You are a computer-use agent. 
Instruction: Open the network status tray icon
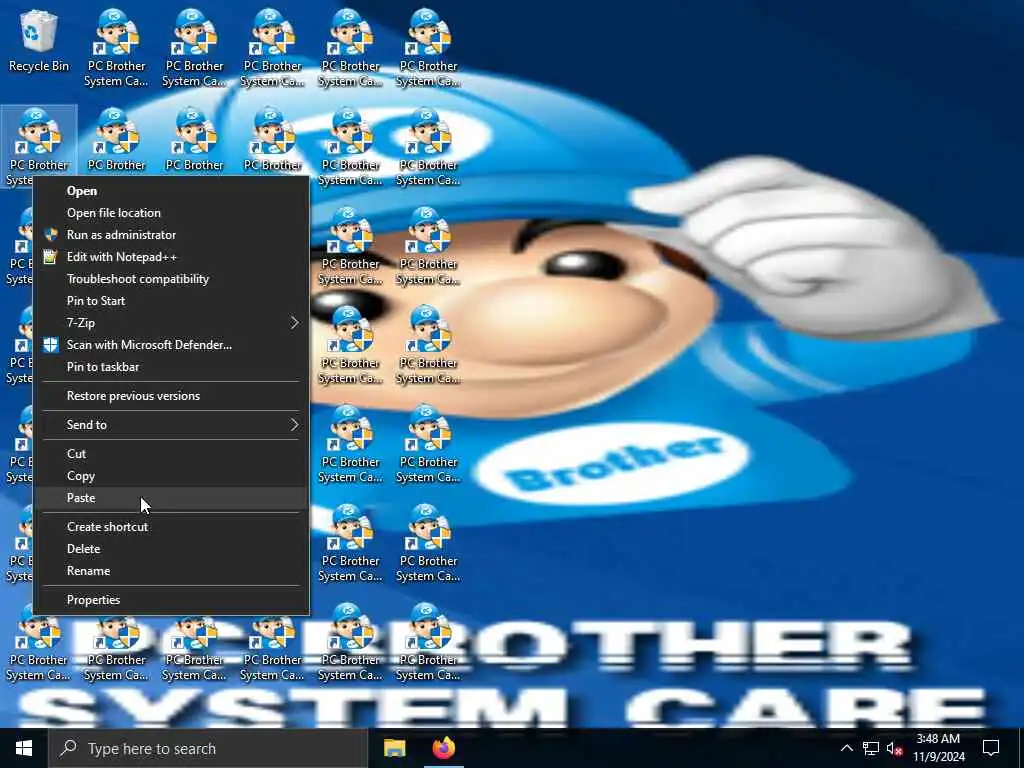point(871,748)
